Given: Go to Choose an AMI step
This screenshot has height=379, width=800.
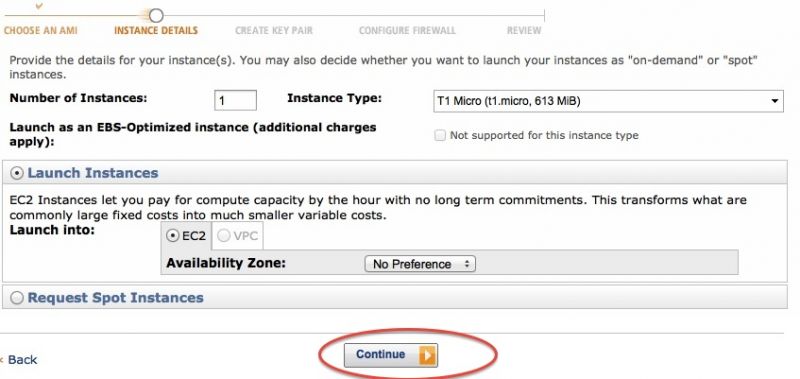Looking at the screenshot, I should [x=41, y=31].
